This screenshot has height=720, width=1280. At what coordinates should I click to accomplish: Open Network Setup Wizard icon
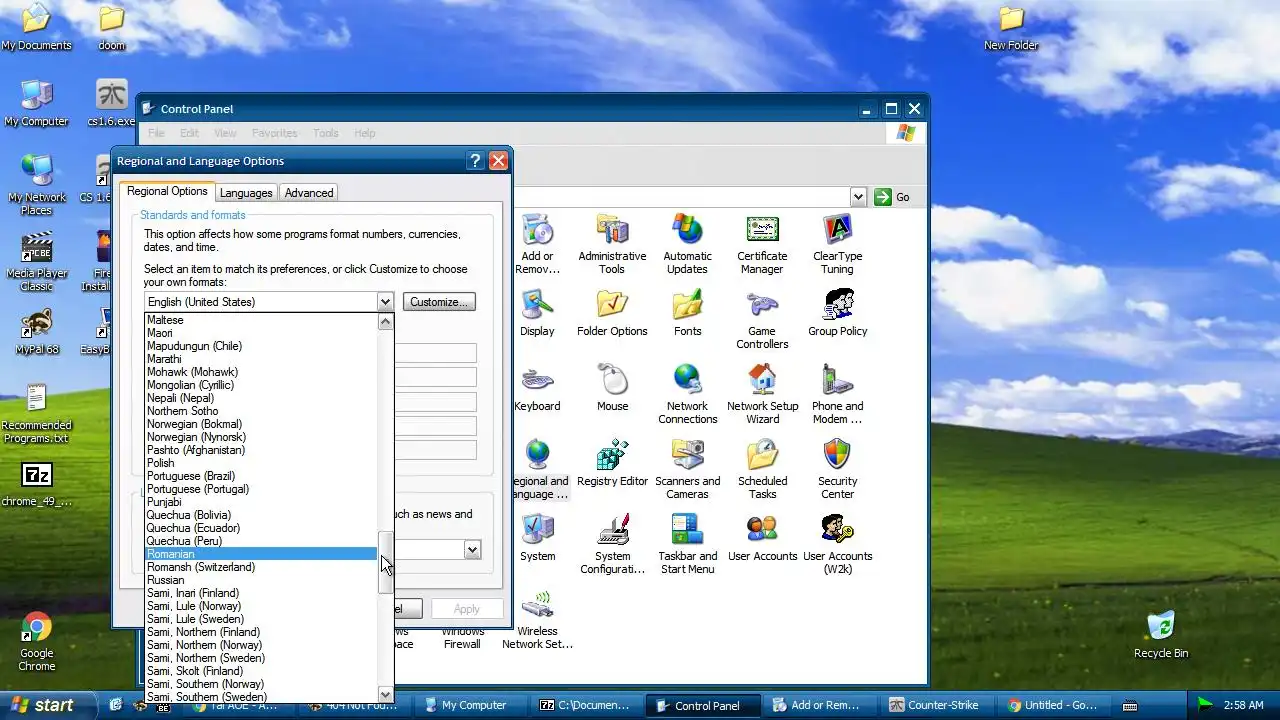point(762,395)
